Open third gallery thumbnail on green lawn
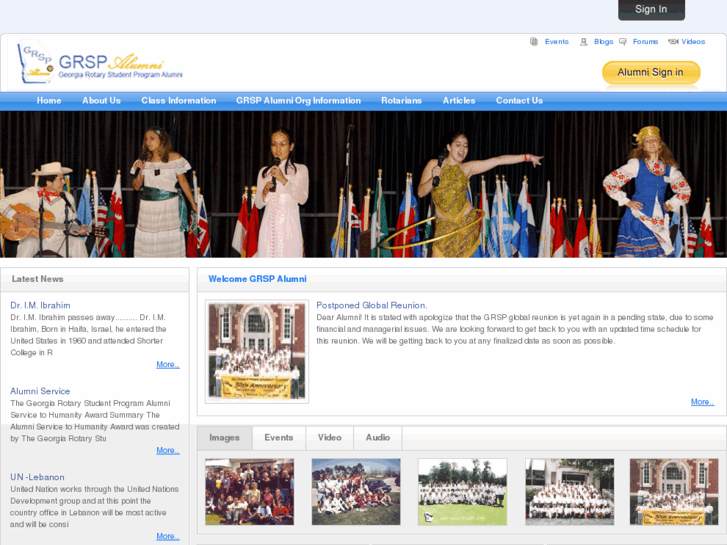 (x=463, y=492)
